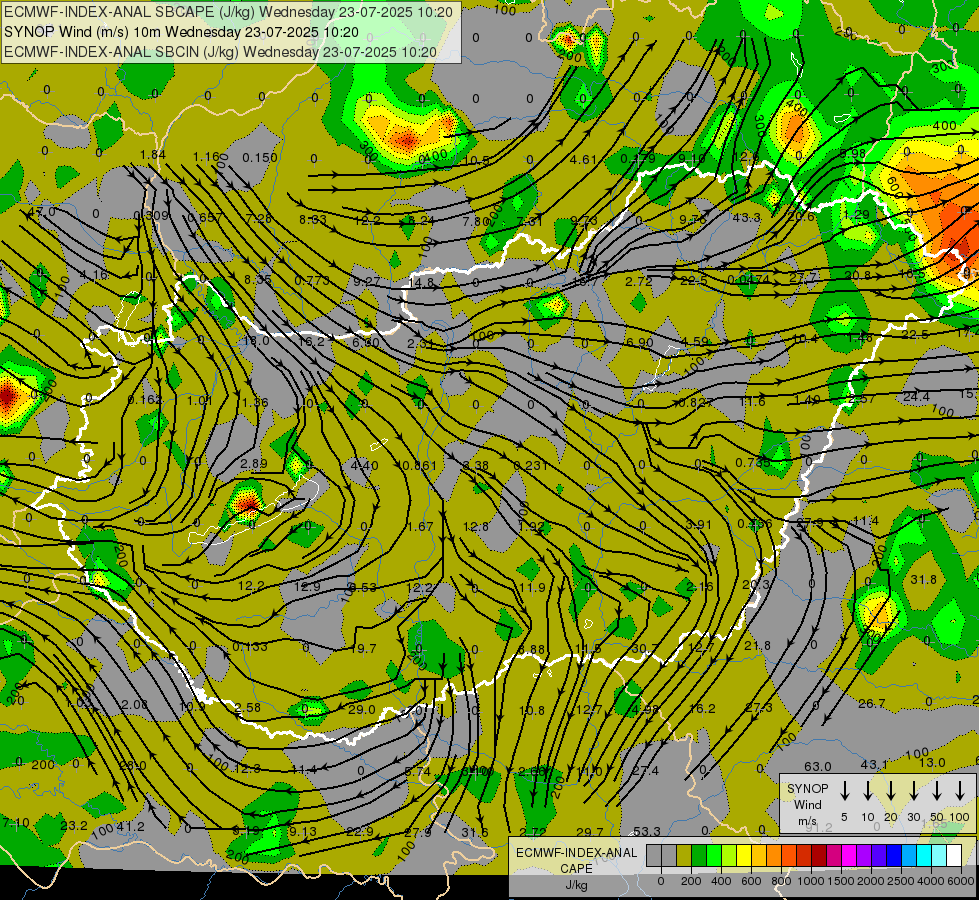Click the 4.40 value on the map
The width and height of the screenshot is (979, 900).
[x=365, y=465]
